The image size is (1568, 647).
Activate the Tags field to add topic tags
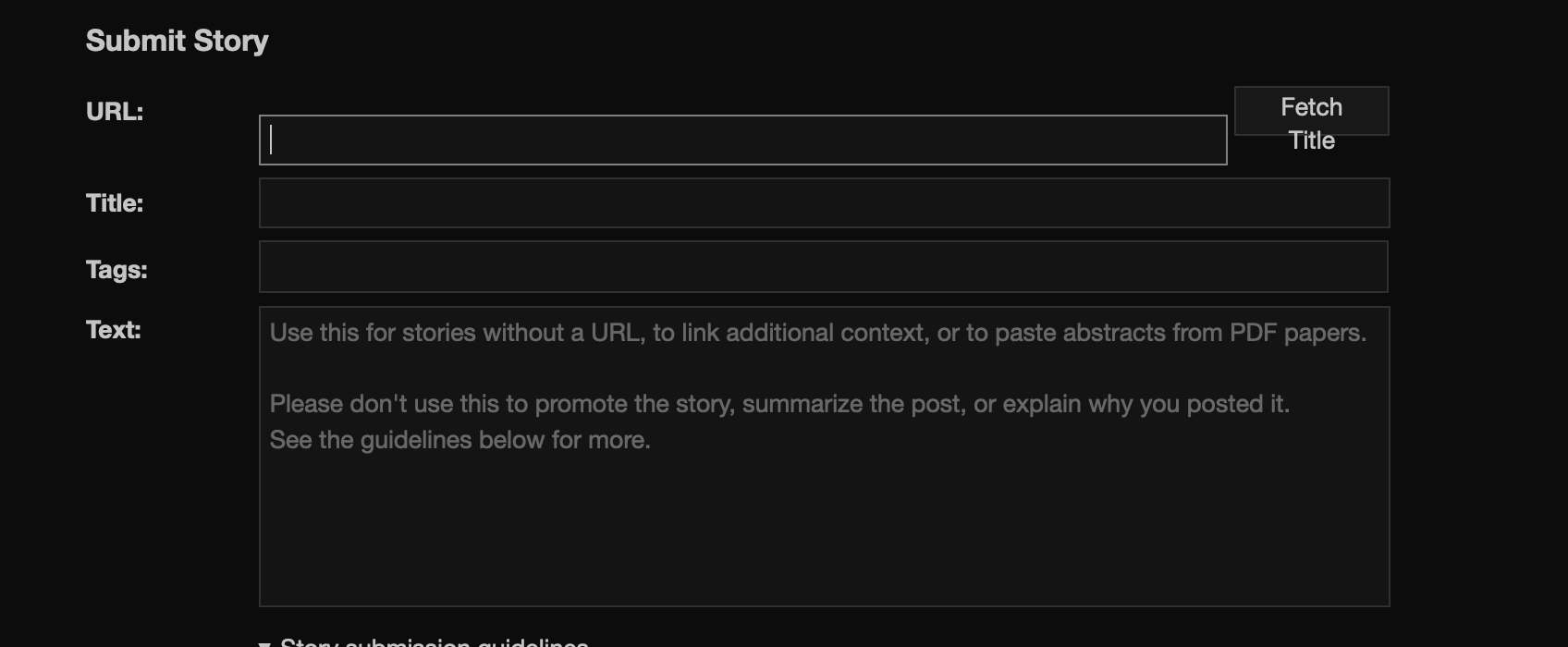(823, 266)
